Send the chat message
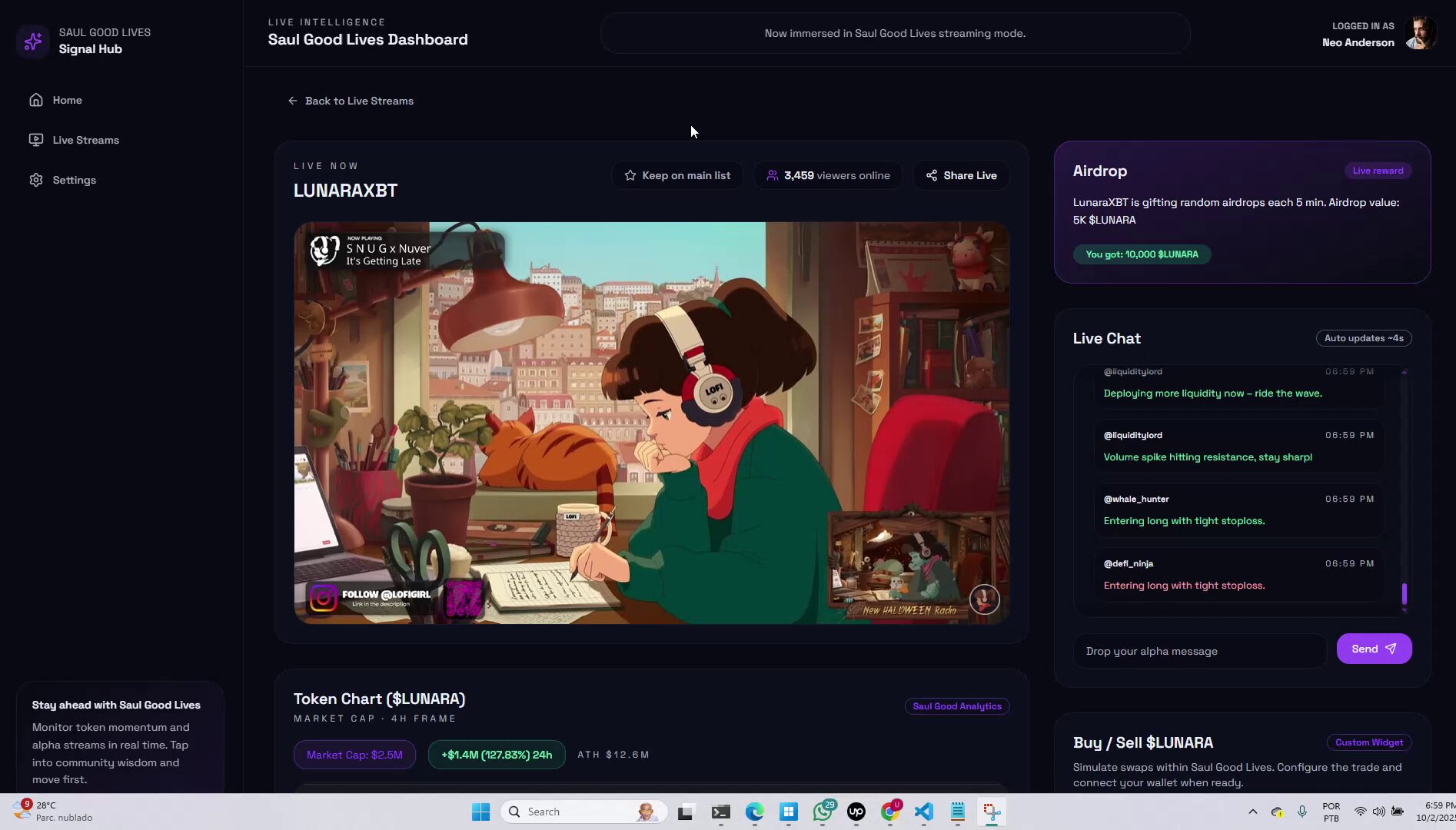Image resolution: width=1456 pixels, height=830 pixels. 1374,649
